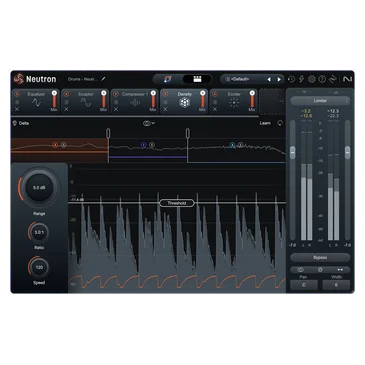Click the first crossover handle
This screenshot has height=365, width=365.
[x=108, y=133]
